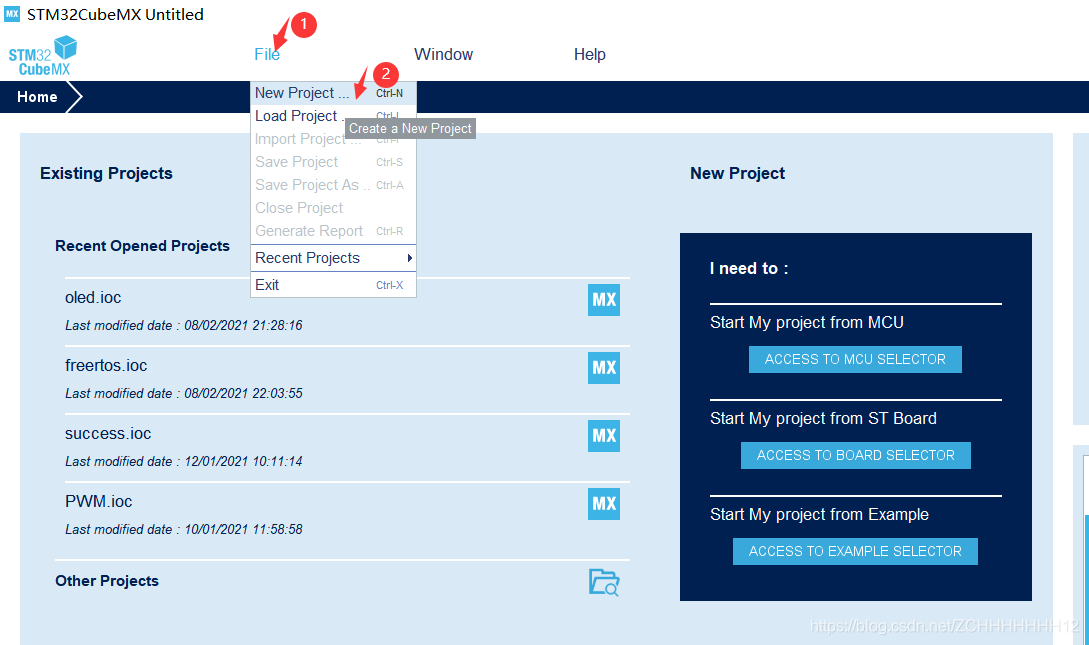Click PWM.ioc last modified date 10/01/2021 11:58:58

184,529
